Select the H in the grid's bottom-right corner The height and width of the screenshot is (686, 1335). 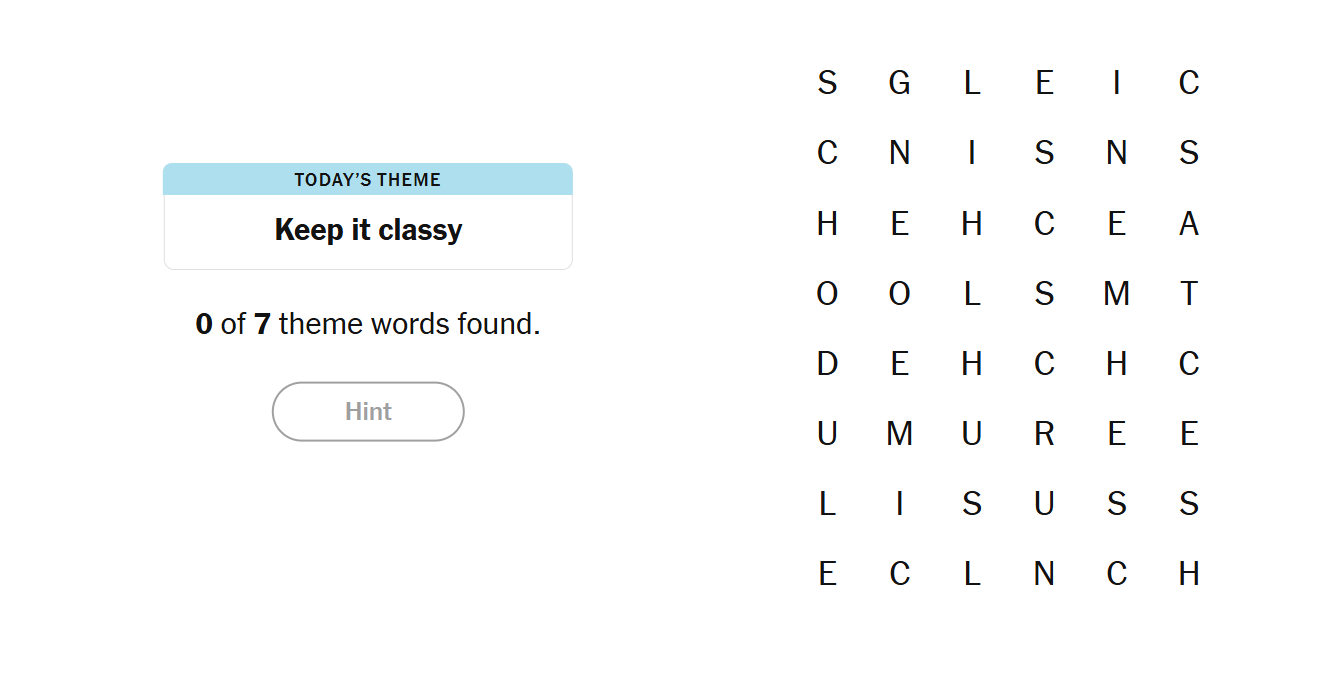1188,574
